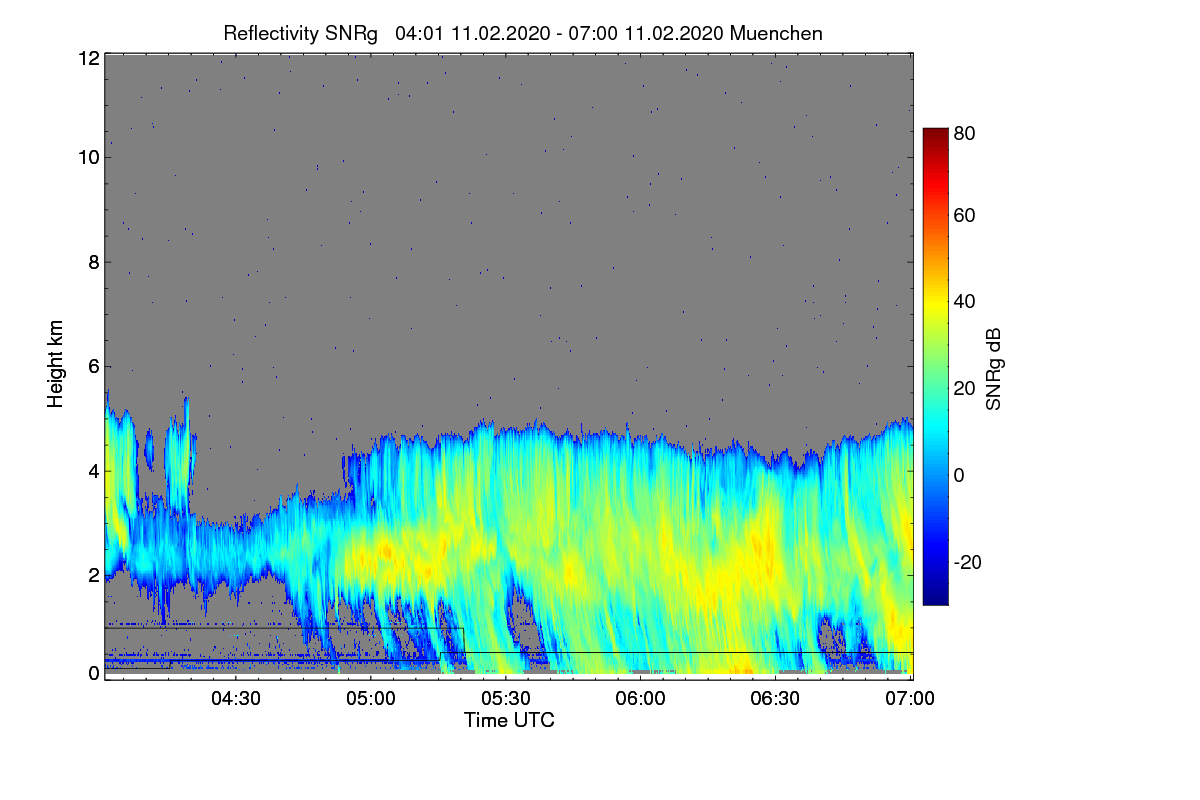Click the 'SNRg dB' colorbar label
1200x800 pixels.
994,369
